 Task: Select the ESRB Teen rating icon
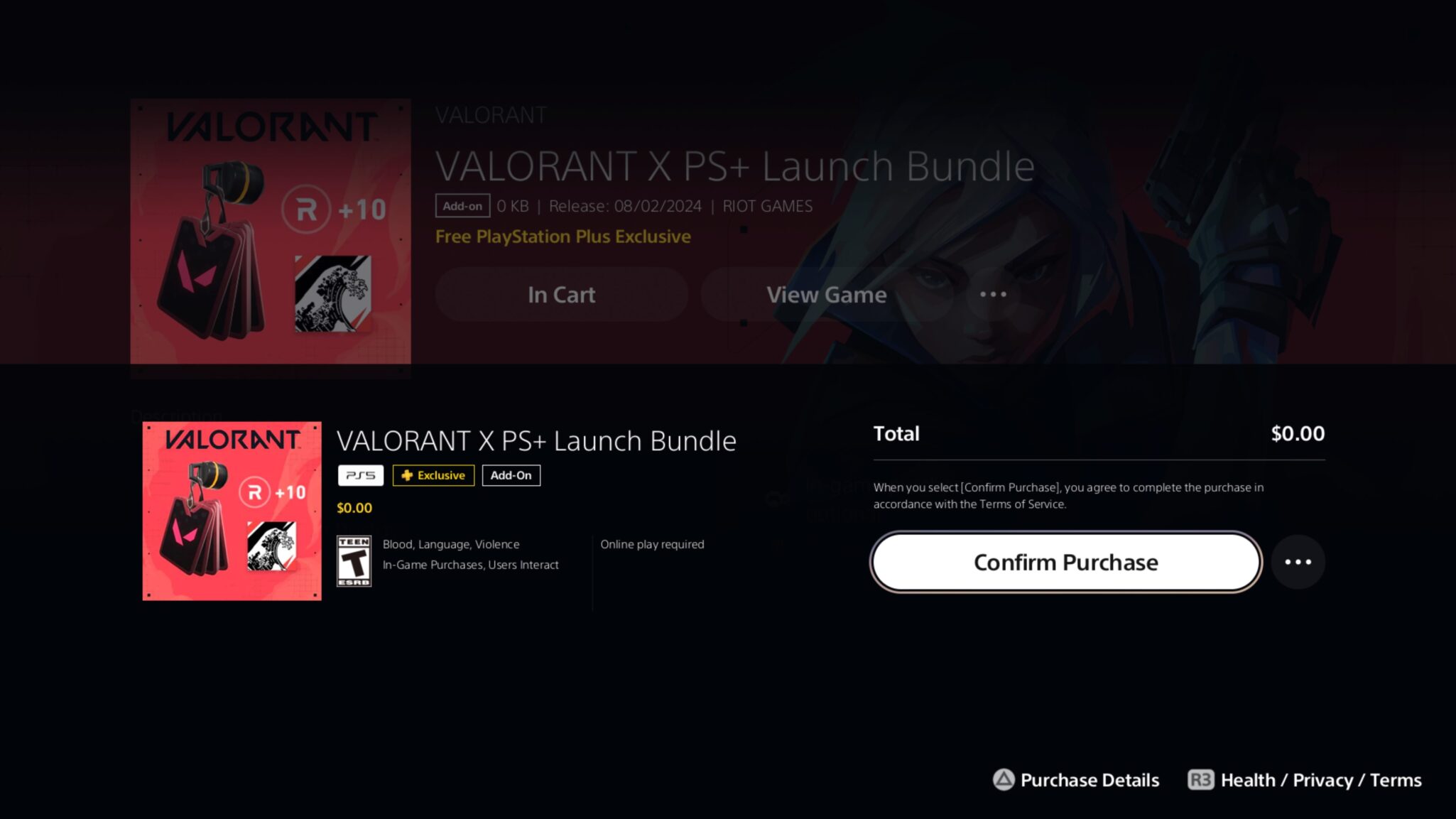(354, 561)
